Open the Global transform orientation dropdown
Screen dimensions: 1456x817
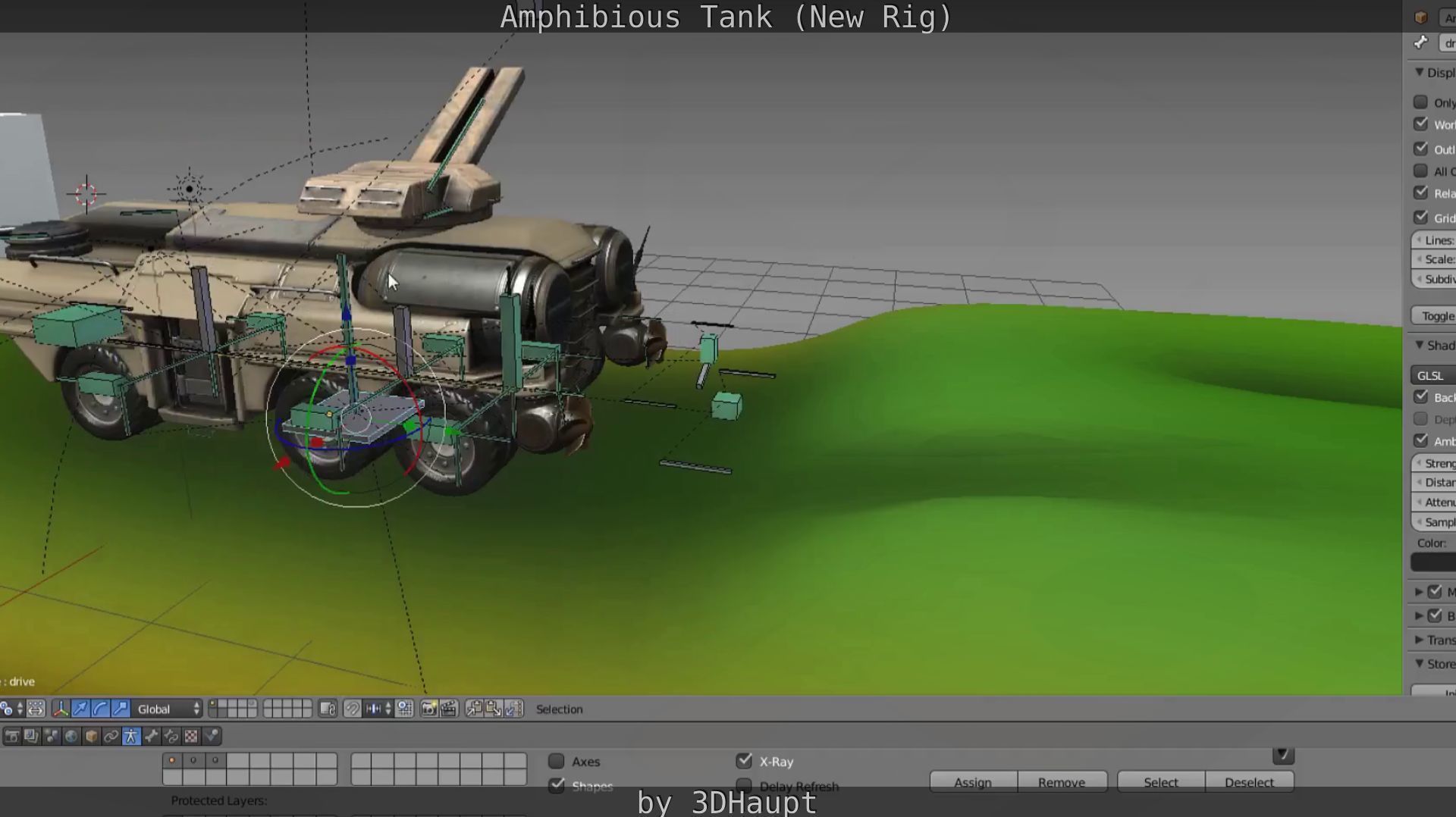coord(168,709)
